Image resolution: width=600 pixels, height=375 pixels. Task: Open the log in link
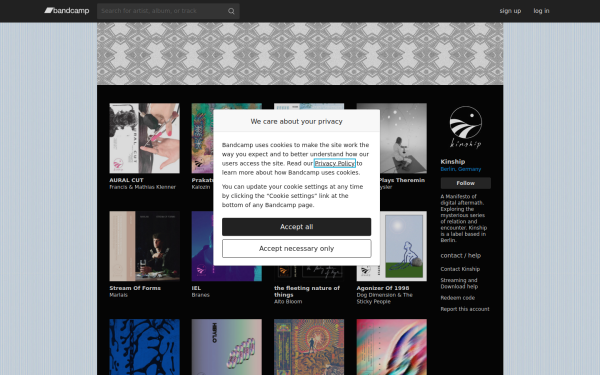pos(541,11)
